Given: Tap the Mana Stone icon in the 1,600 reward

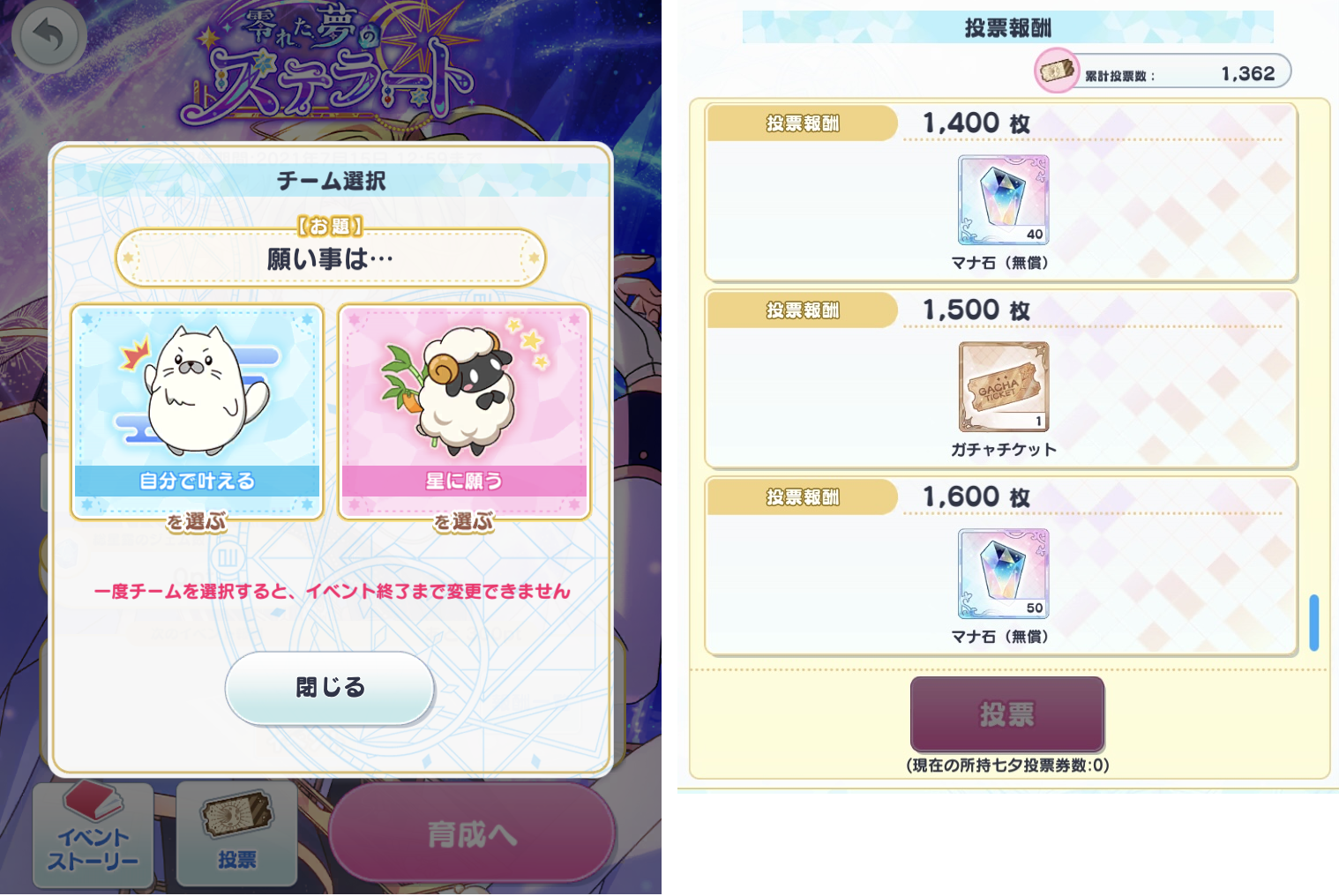Looking at the screenshot, I should pyautogui.click(x=1003, y=573).
